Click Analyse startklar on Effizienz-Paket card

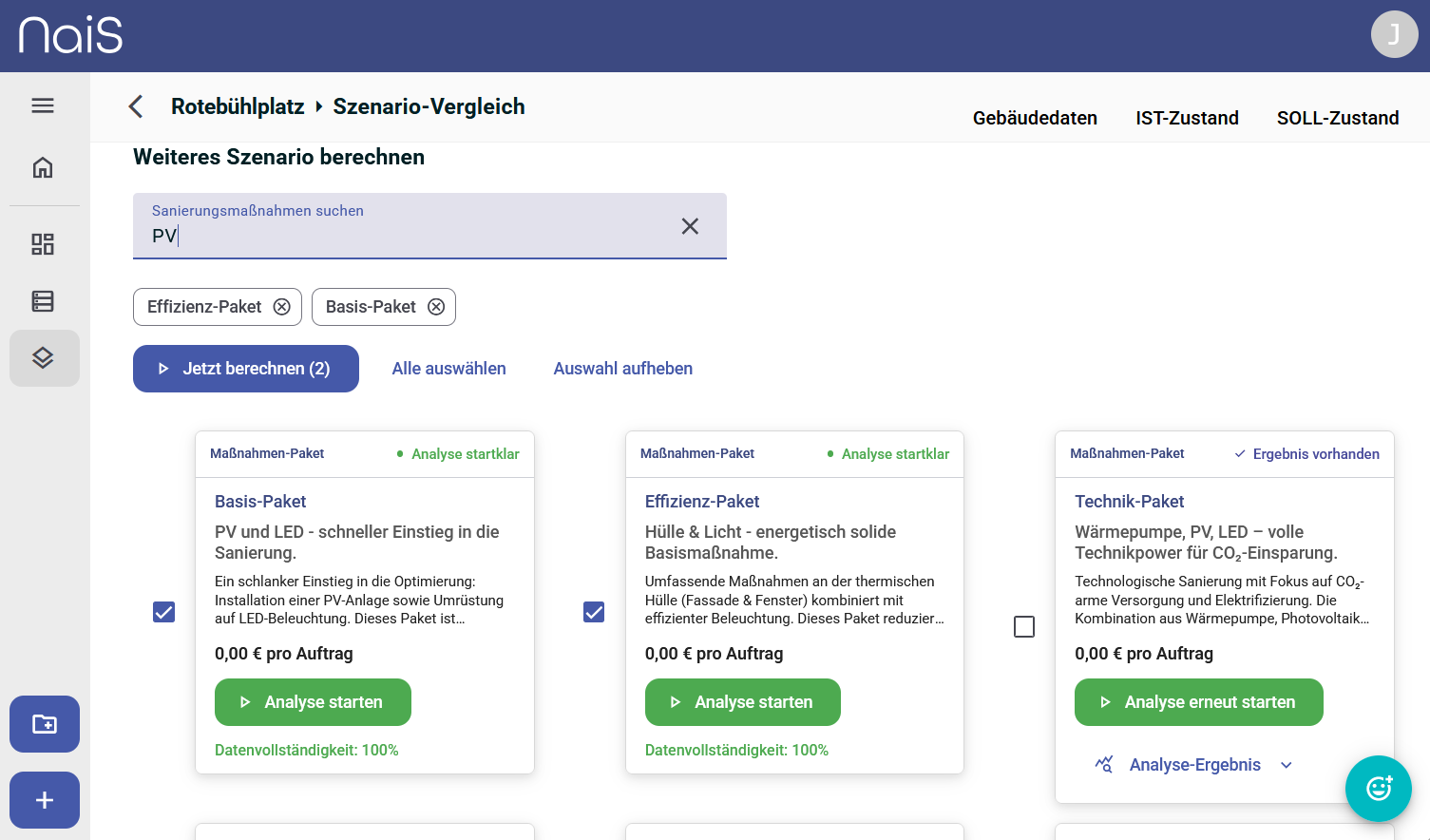coord(896,454)
